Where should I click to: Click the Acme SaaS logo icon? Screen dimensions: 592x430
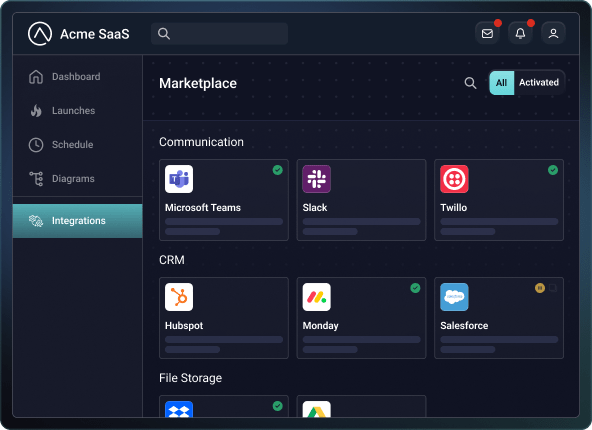pyautogui.click(x=40, y=34)
